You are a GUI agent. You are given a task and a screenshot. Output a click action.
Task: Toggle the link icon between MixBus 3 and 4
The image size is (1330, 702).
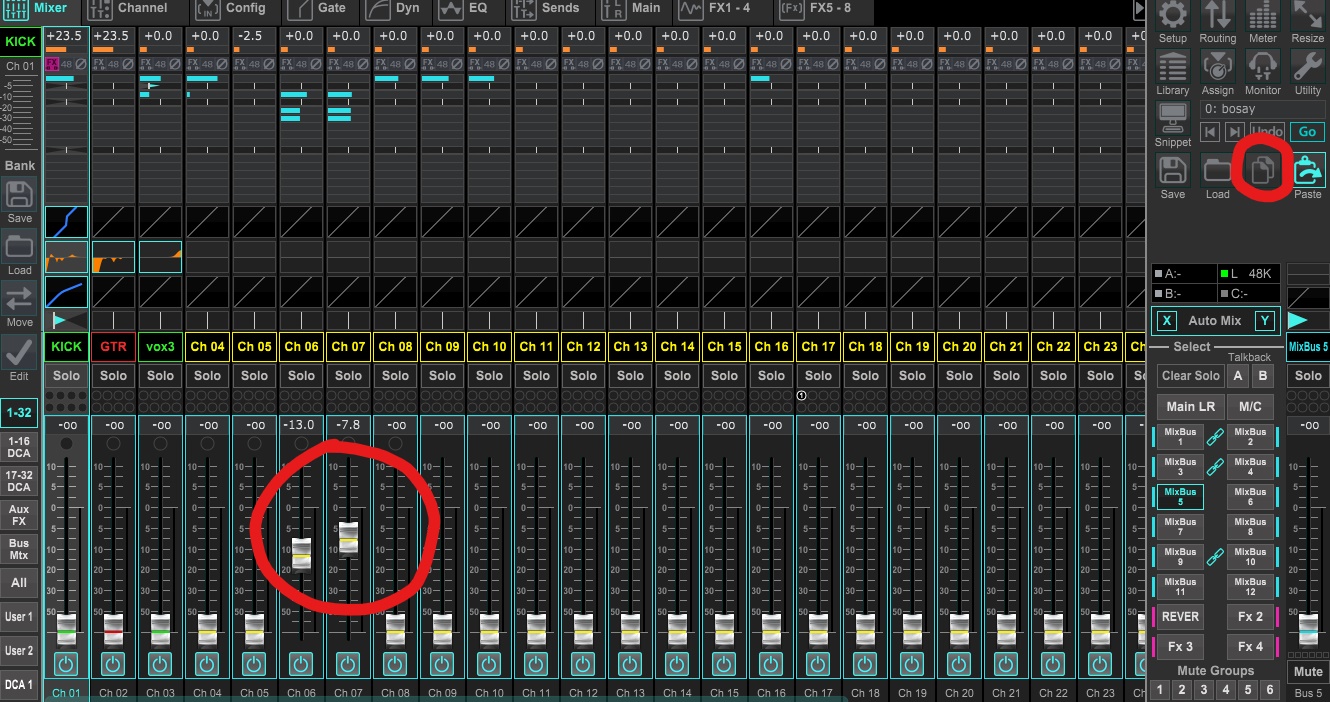point(1215,466)
